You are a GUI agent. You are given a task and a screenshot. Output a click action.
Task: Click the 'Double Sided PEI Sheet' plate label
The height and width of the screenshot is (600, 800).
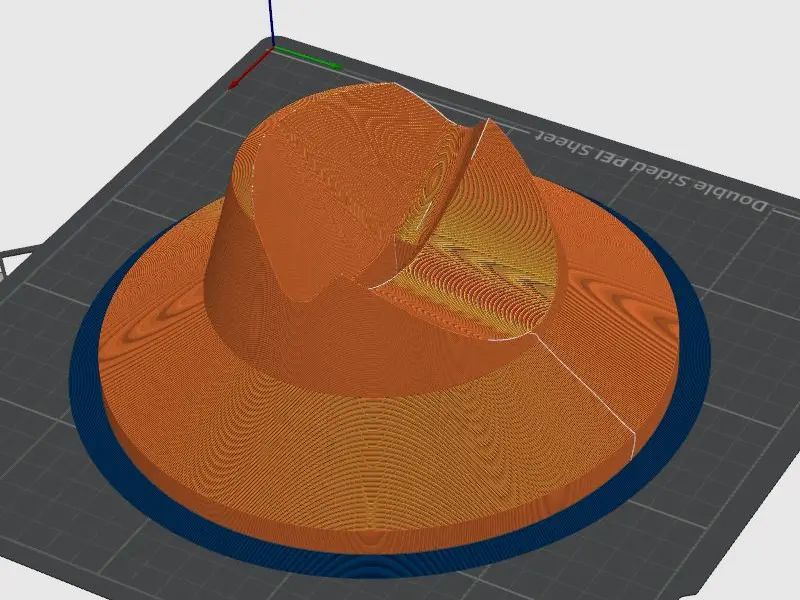pyautogui.click(x=651, y=170)
